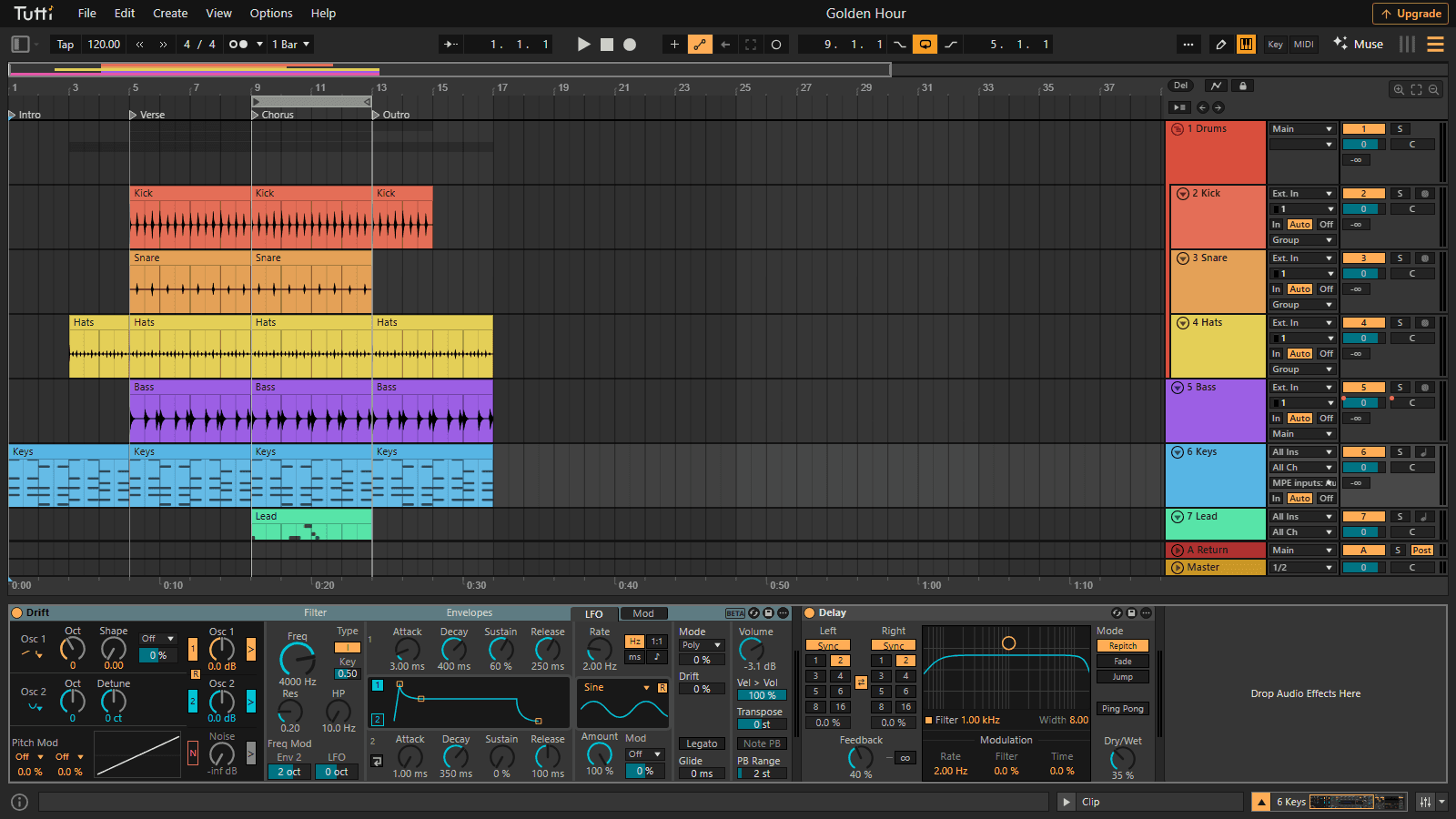Open the 1 Bar quantization dropdown
This screenshot has height=819, width=1456.
290,44
